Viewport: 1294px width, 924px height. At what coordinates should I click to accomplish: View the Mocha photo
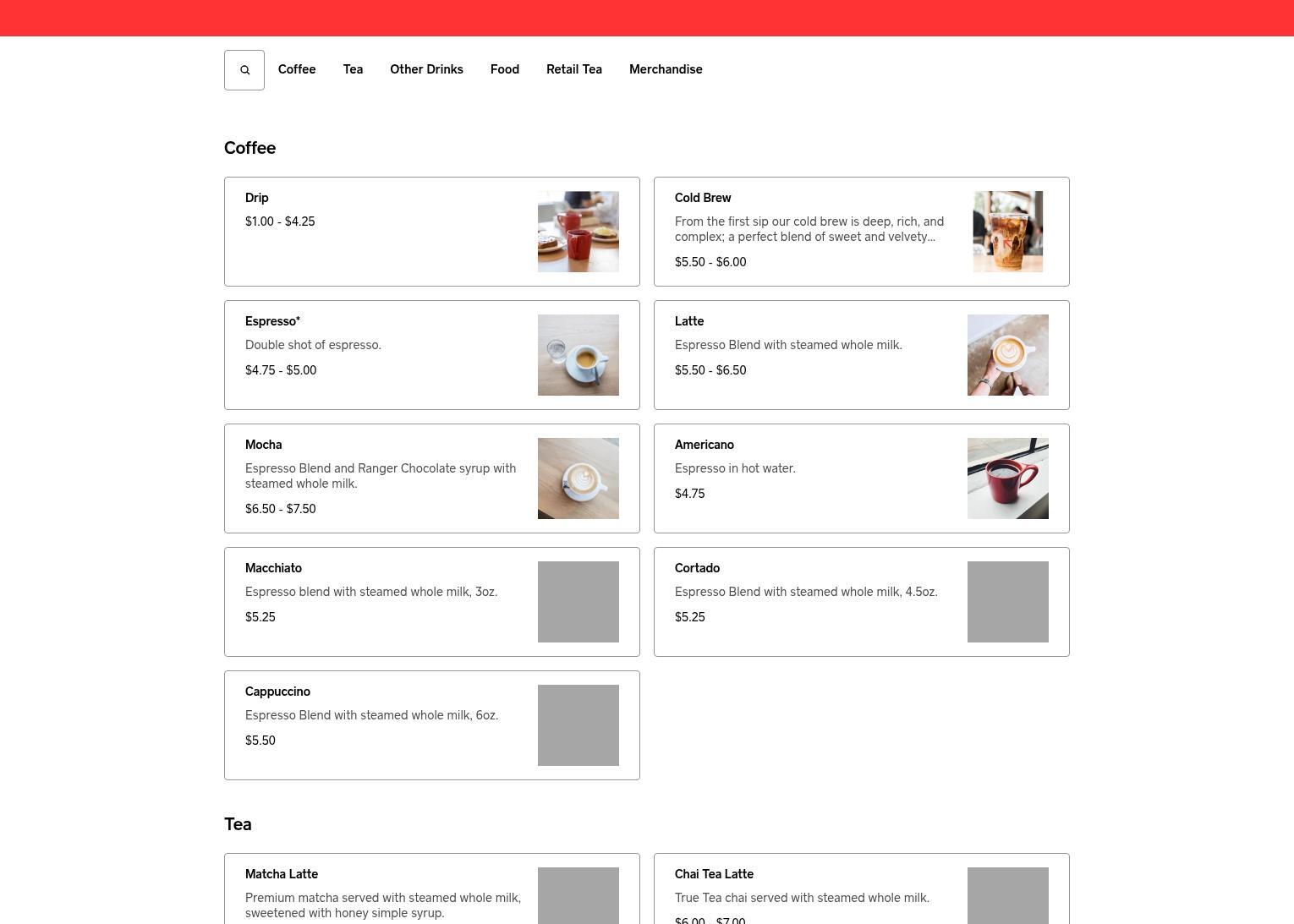tap(578, 478)
